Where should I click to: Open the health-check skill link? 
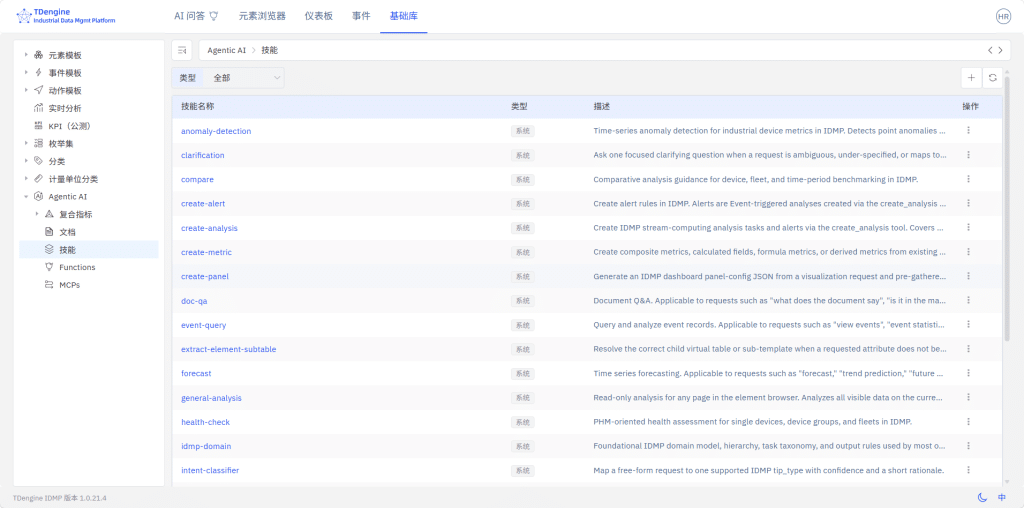tap(205, 422)
